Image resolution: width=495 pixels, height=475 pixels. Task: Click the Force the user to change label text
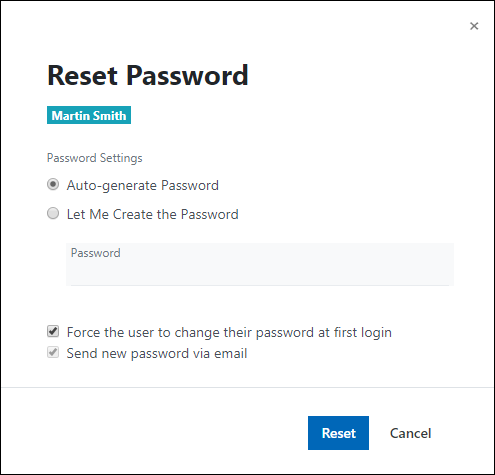pos(229,333)
